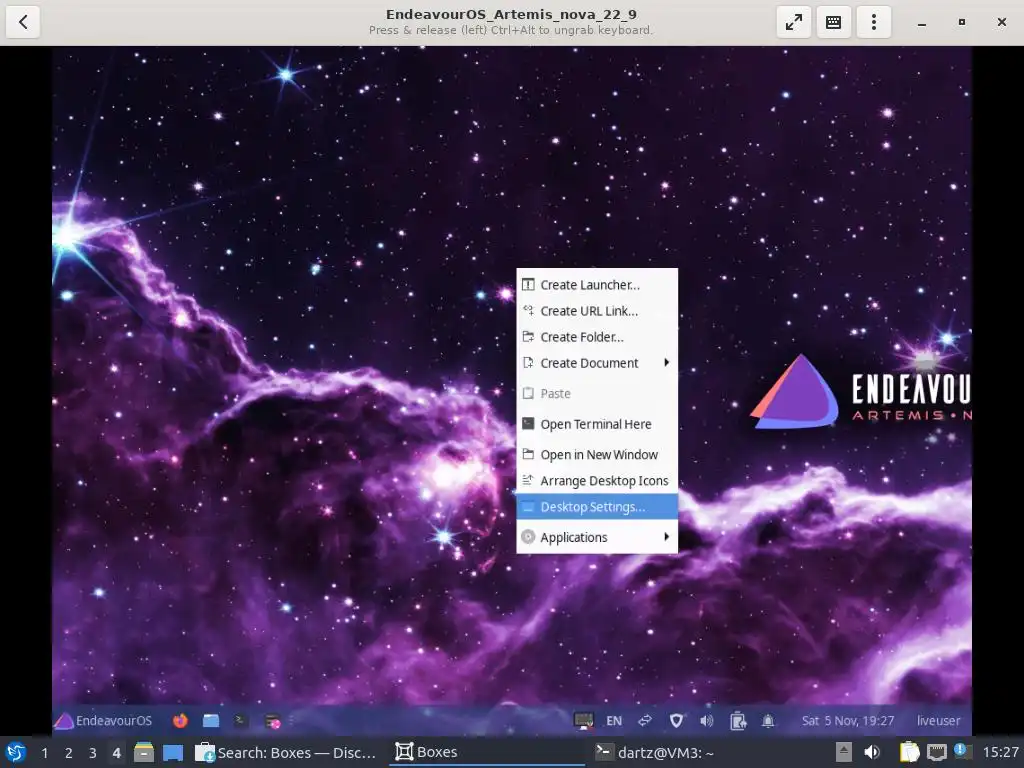Image resolution: width=1024 pixels, height=768 pixels.
Task: Open the notifications bell in the guest panel
Action: click(768, 721)
